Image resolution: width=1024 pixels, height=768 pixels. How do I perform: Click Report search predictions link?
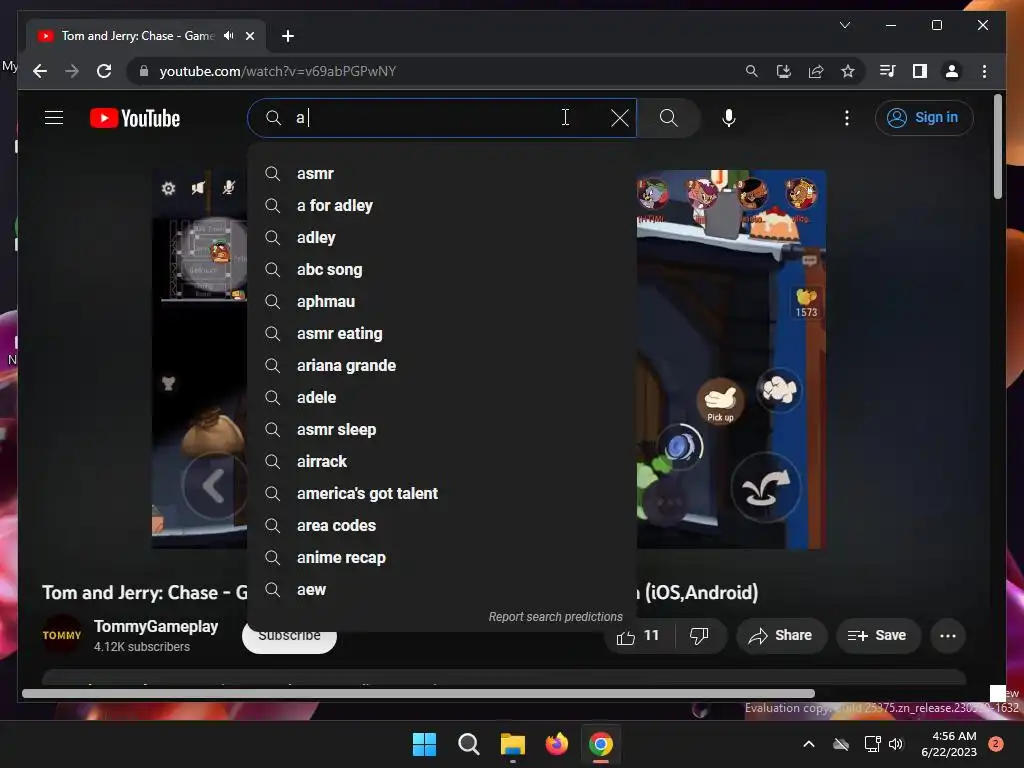pos(555,616)
